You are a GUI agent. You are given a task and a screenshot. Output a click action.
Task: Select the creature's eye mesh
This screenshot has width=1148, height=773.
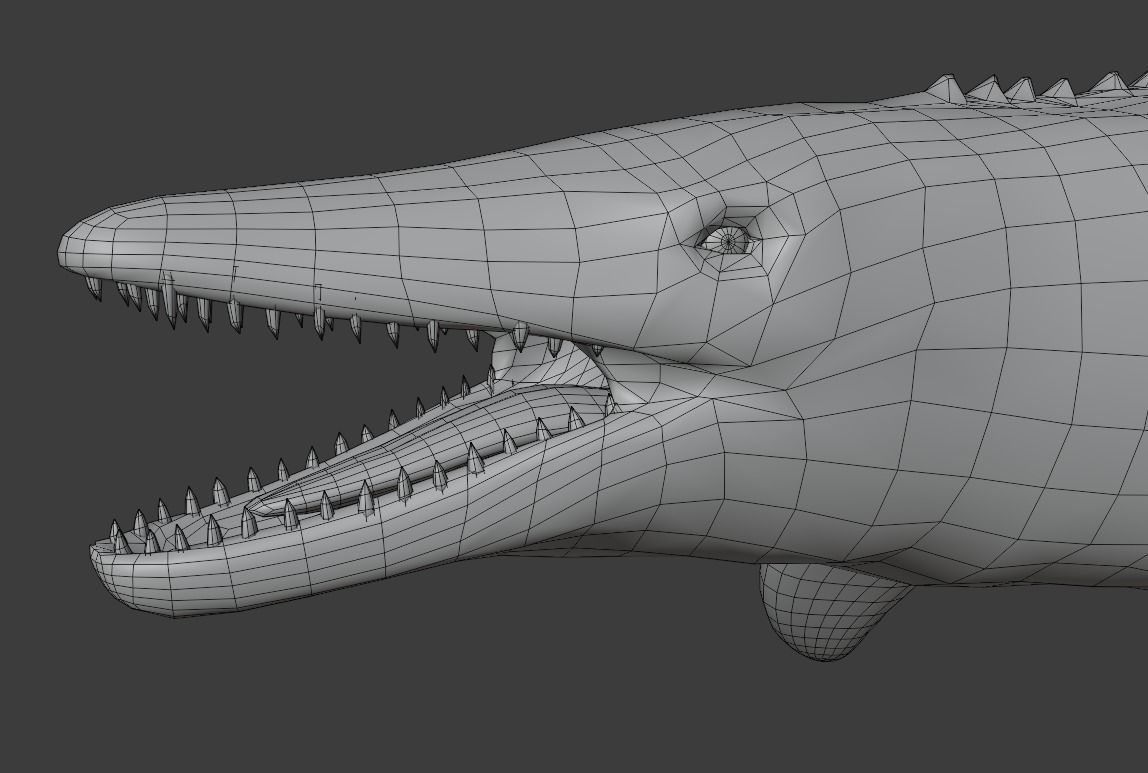tap(728, 239)
